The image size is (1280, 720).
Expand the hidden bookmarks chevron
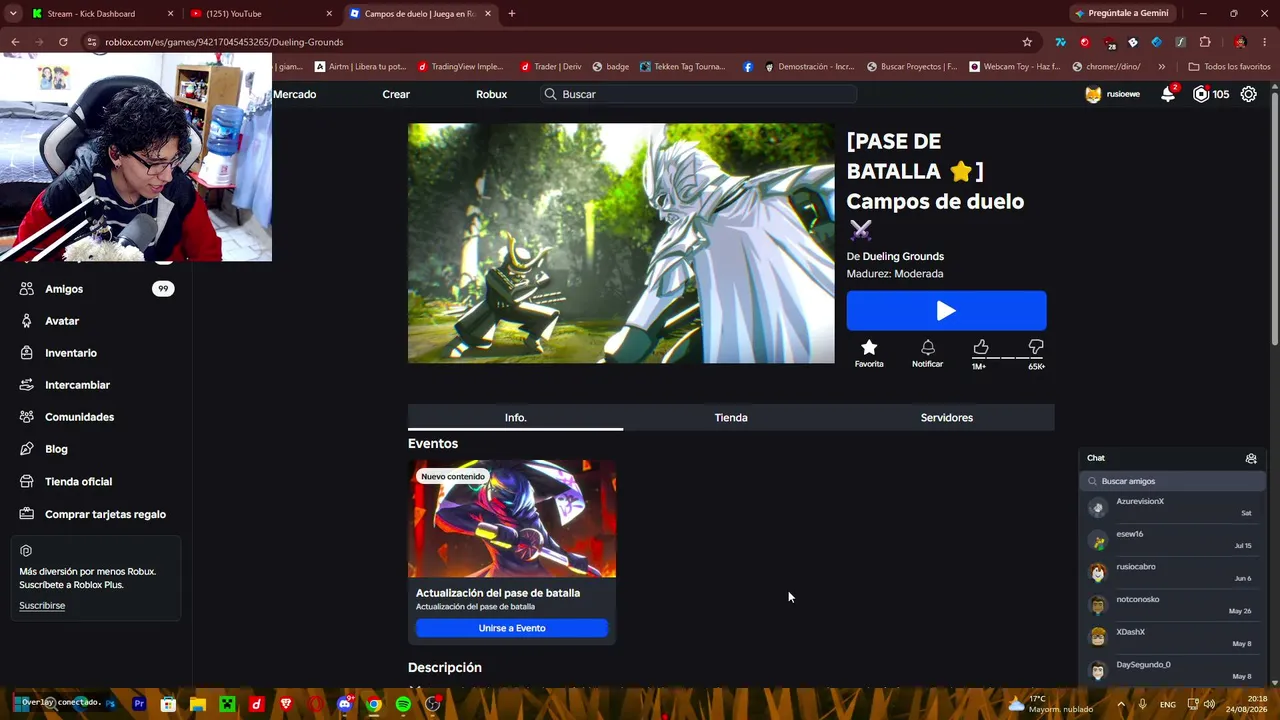1161,67
